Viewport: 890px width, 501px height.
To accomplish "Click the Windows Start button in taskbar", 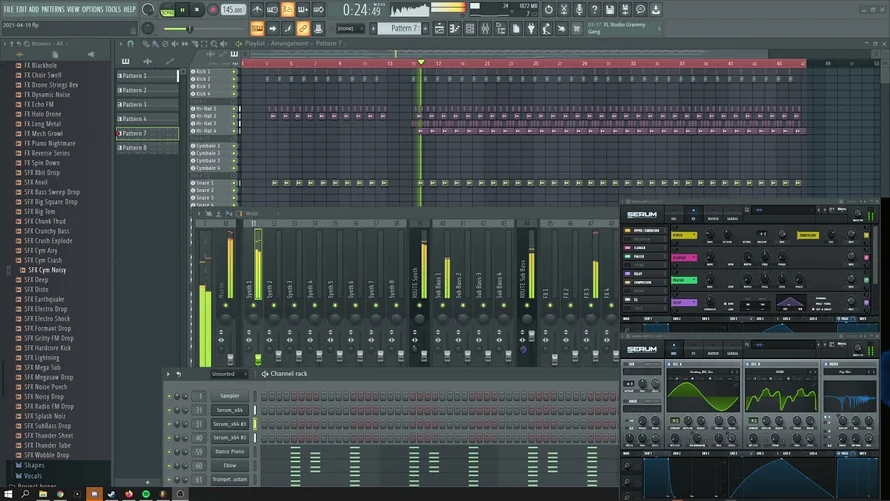I will [x=8, y=494].
